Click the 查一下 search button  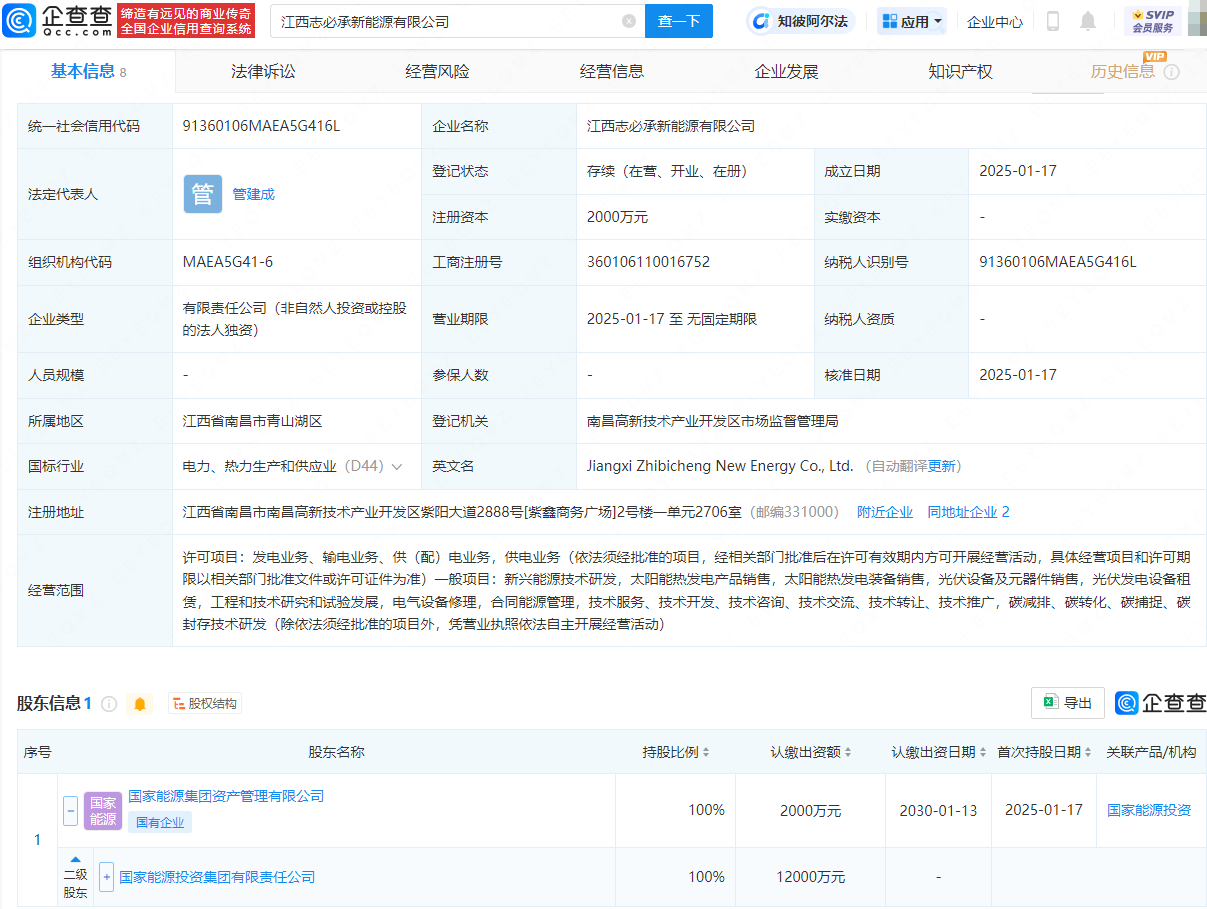coord(679,21)
